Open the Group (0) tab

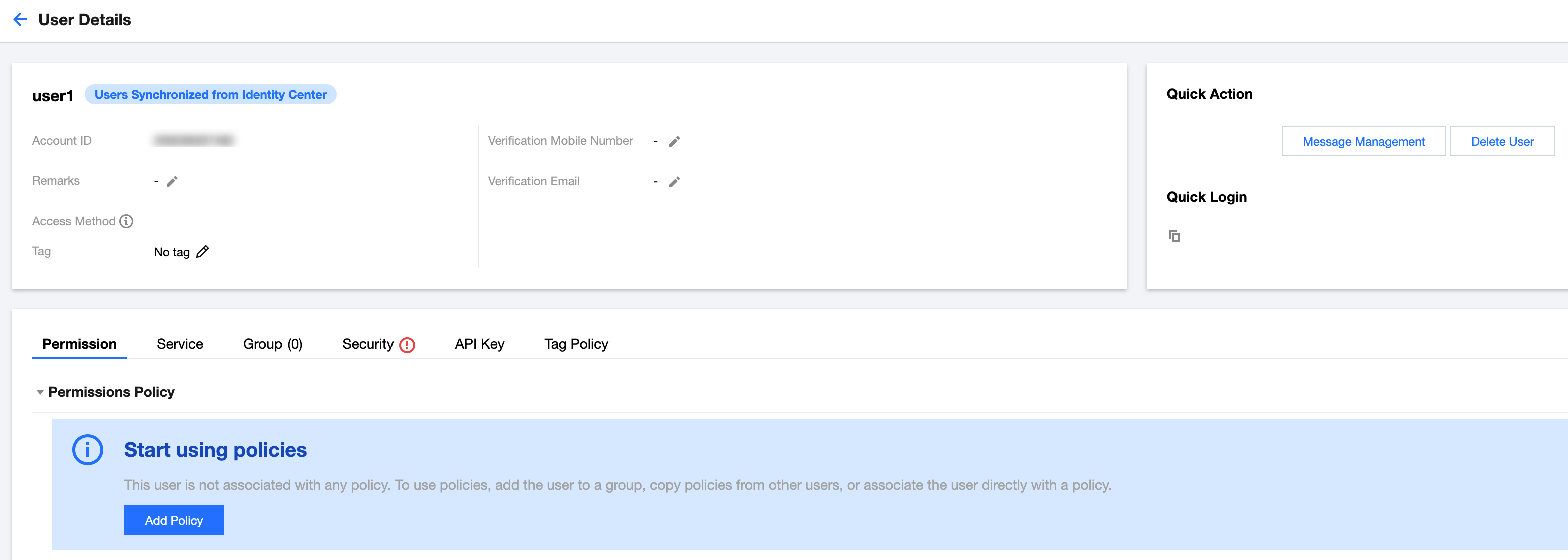click(273, 343)
